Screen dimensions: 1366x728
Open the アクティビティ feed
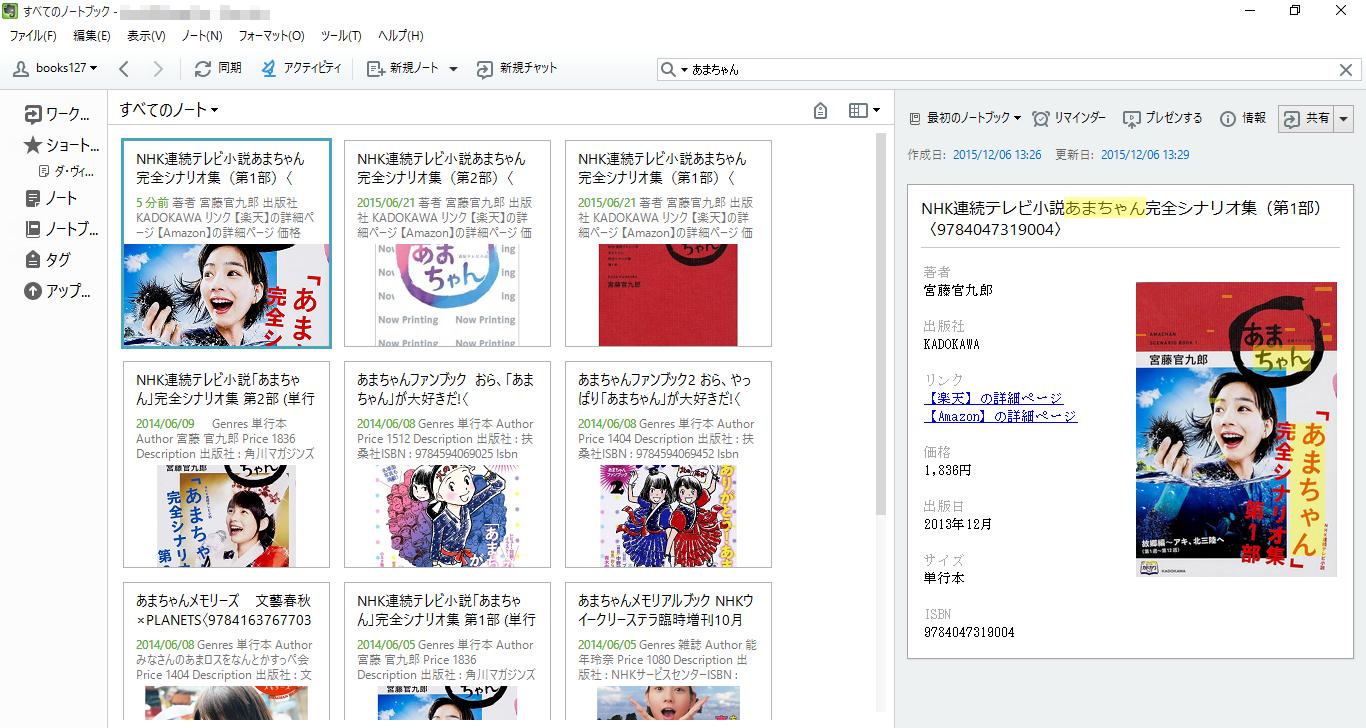click(301, 68)
